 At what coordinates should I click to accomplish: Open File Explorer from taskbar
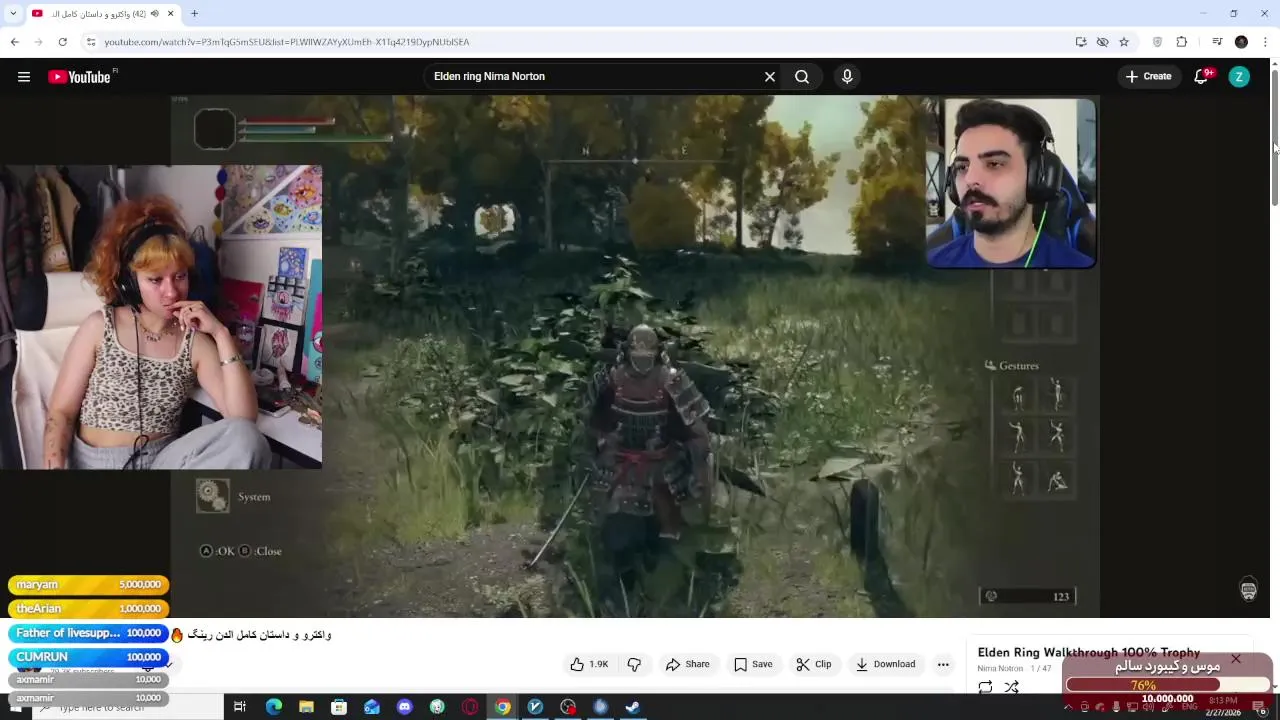(306, 707)
